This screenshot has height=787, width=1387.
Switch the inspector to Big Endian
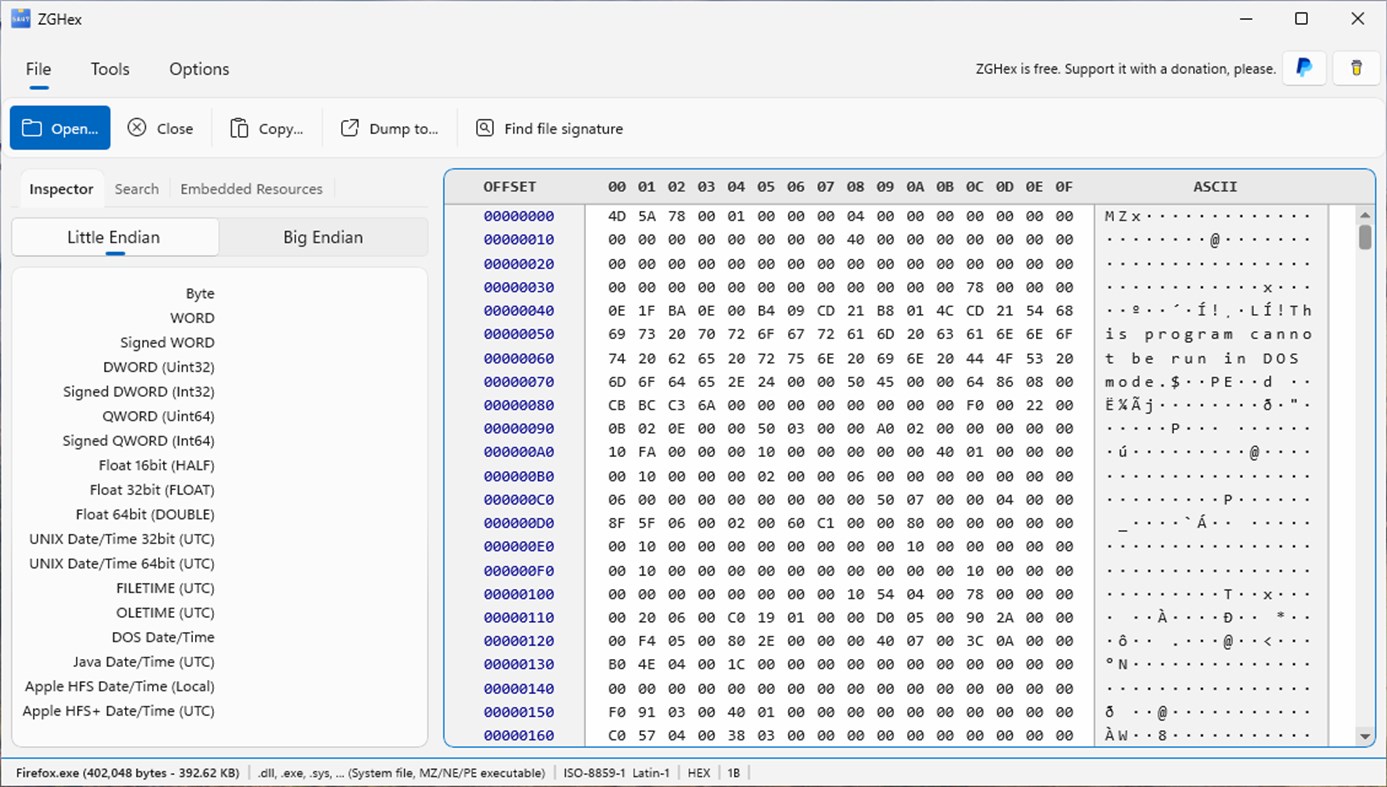click(x=323, y=237)
